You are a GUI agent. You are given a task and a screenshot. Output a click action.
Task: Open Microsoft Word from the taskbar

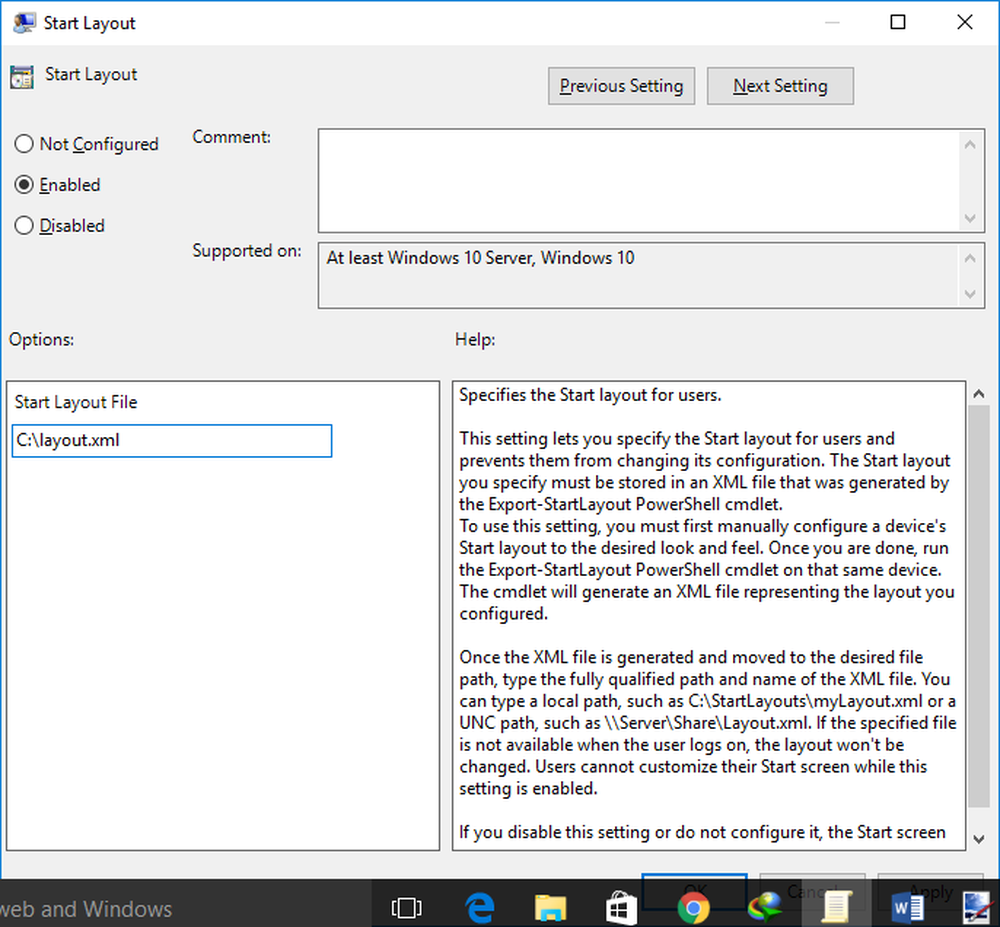[909, 907]
